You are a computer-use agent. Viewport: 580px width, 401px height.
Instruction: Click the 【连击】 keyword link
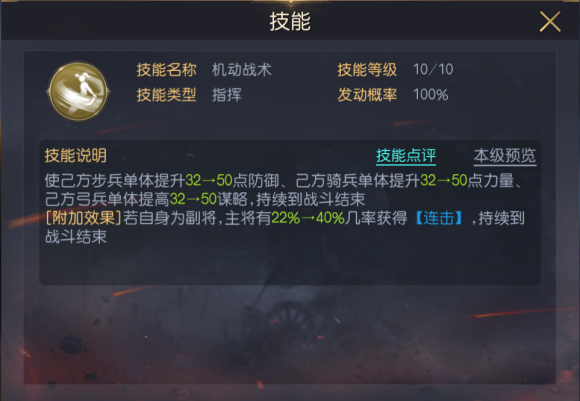coord(439,218)
